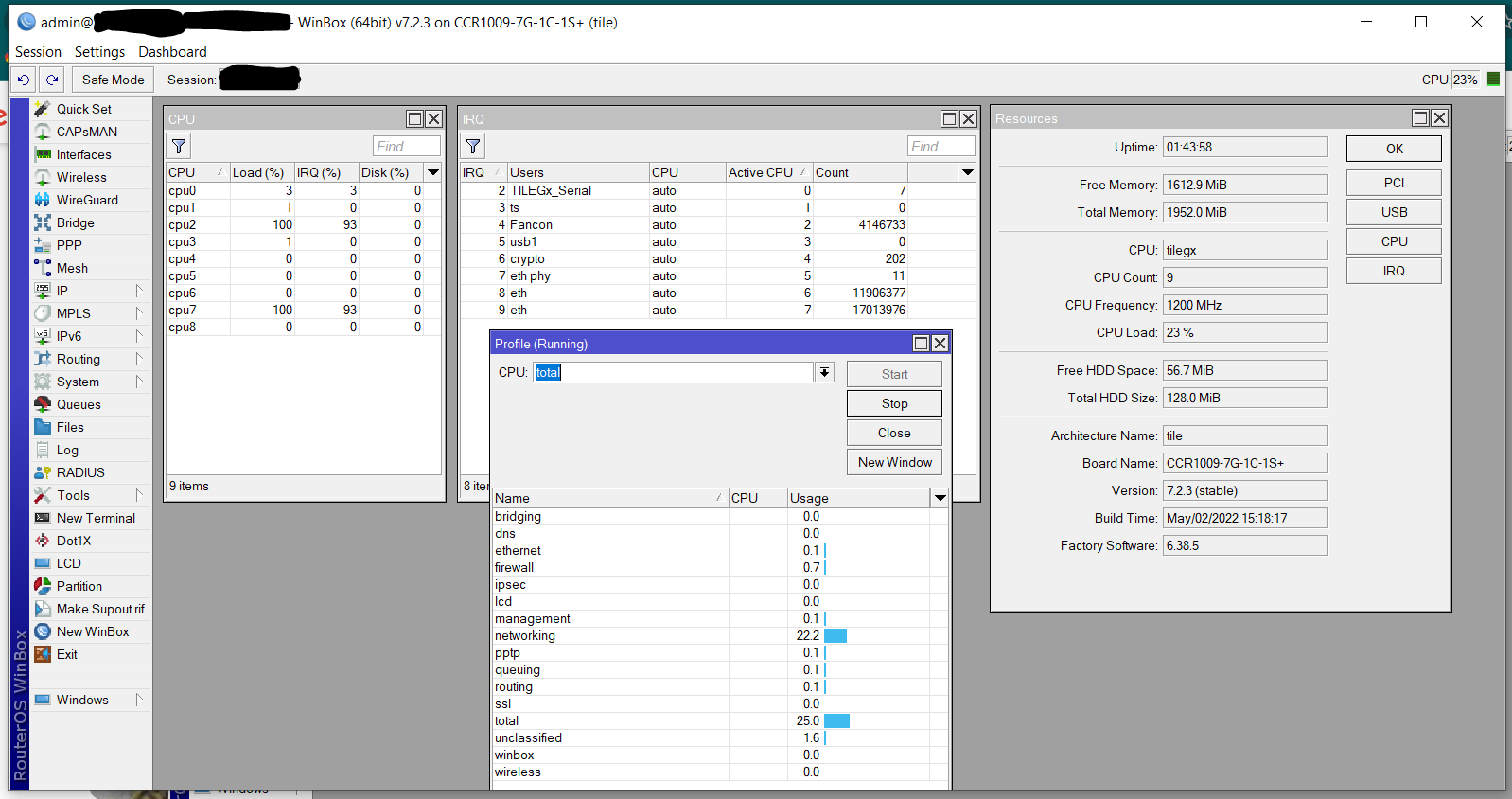Click Find field in CPU window

pos(407,146)
